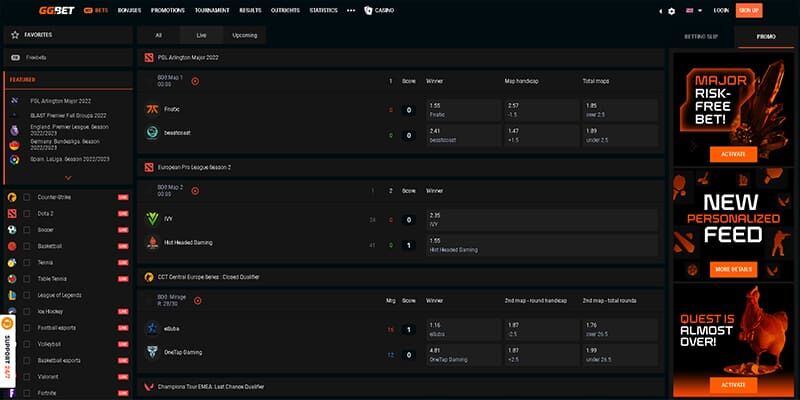This screenshot has height=400, width=800.
Task: Click the Freebets ticket icon
Action: coord(15,58)
